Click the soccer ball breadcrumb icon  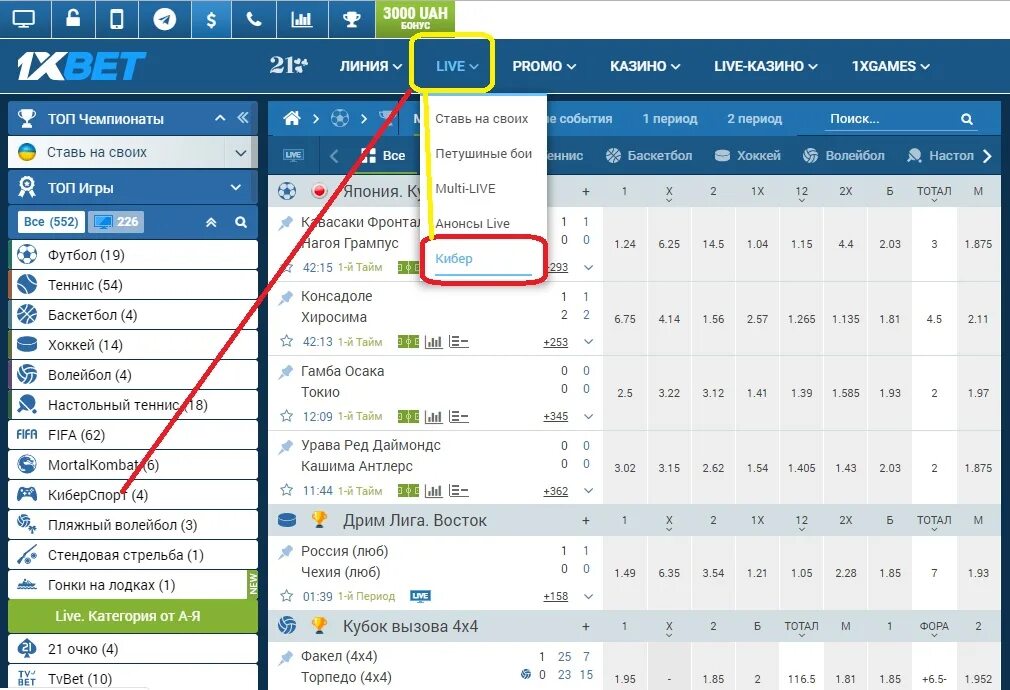[x=339, y=118]
